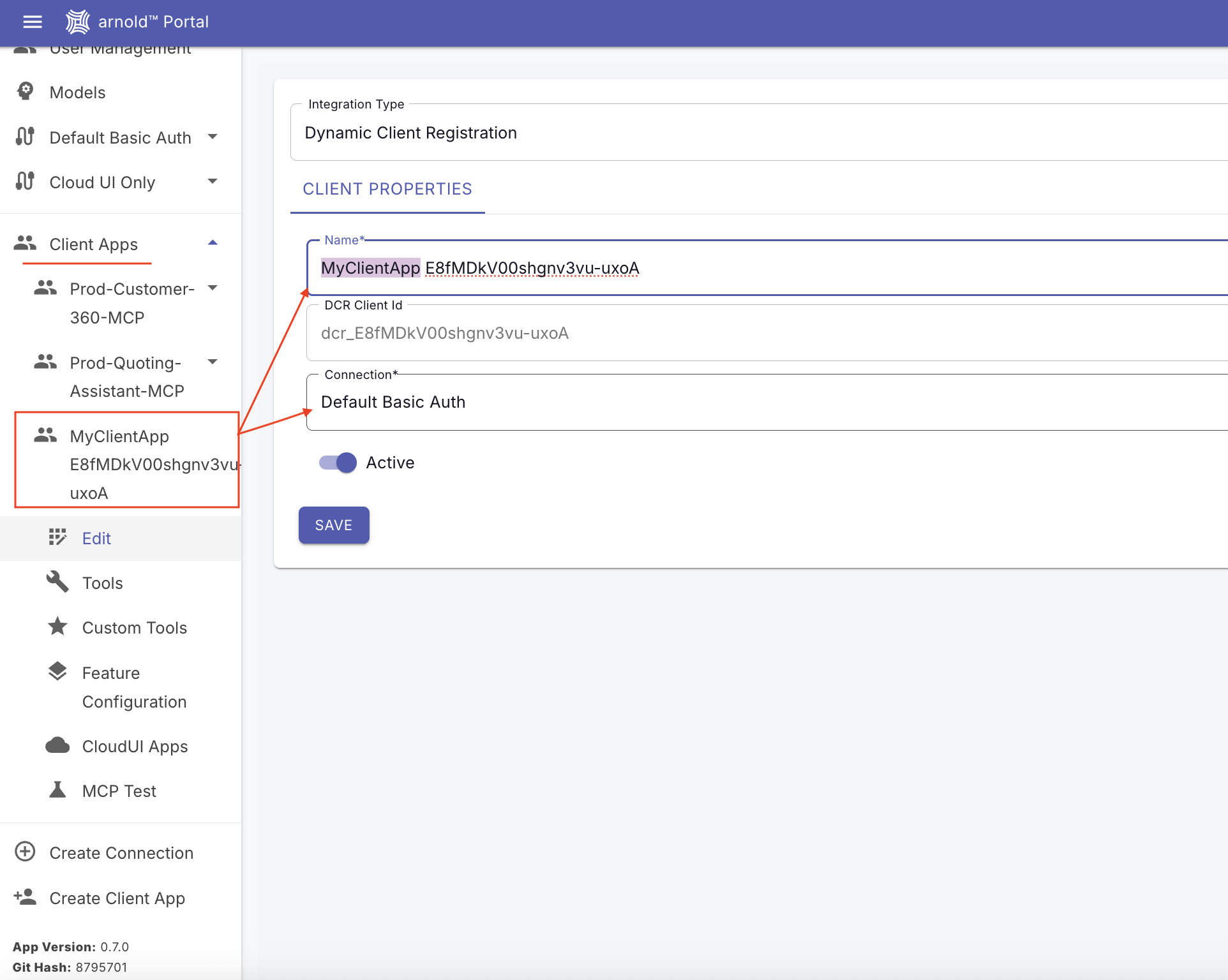Viewport: 1228px width, 980px height.
Task: Collapse the Client Apps section arrow
Action: pos(213,243)
